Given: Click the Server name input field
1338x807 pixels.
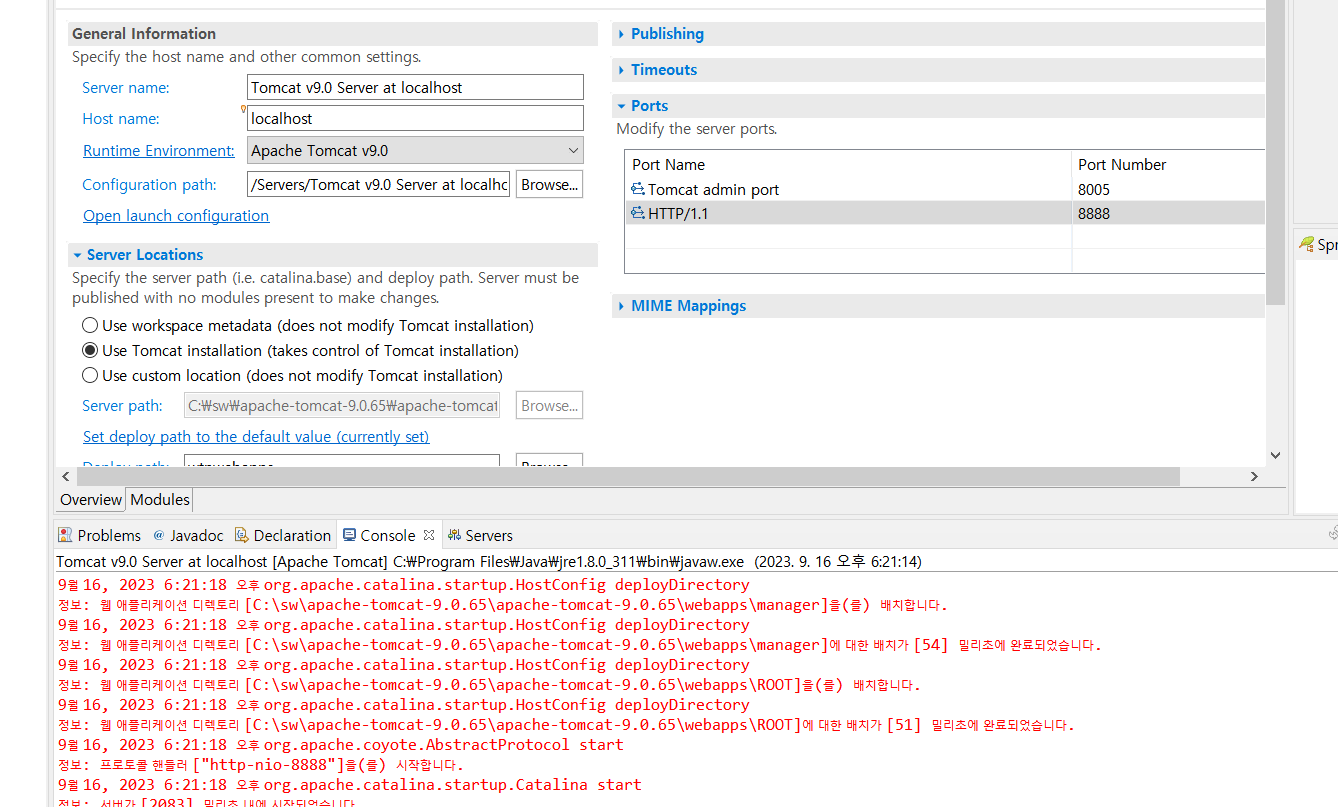Looking at the screenshot, I should 415,88.
